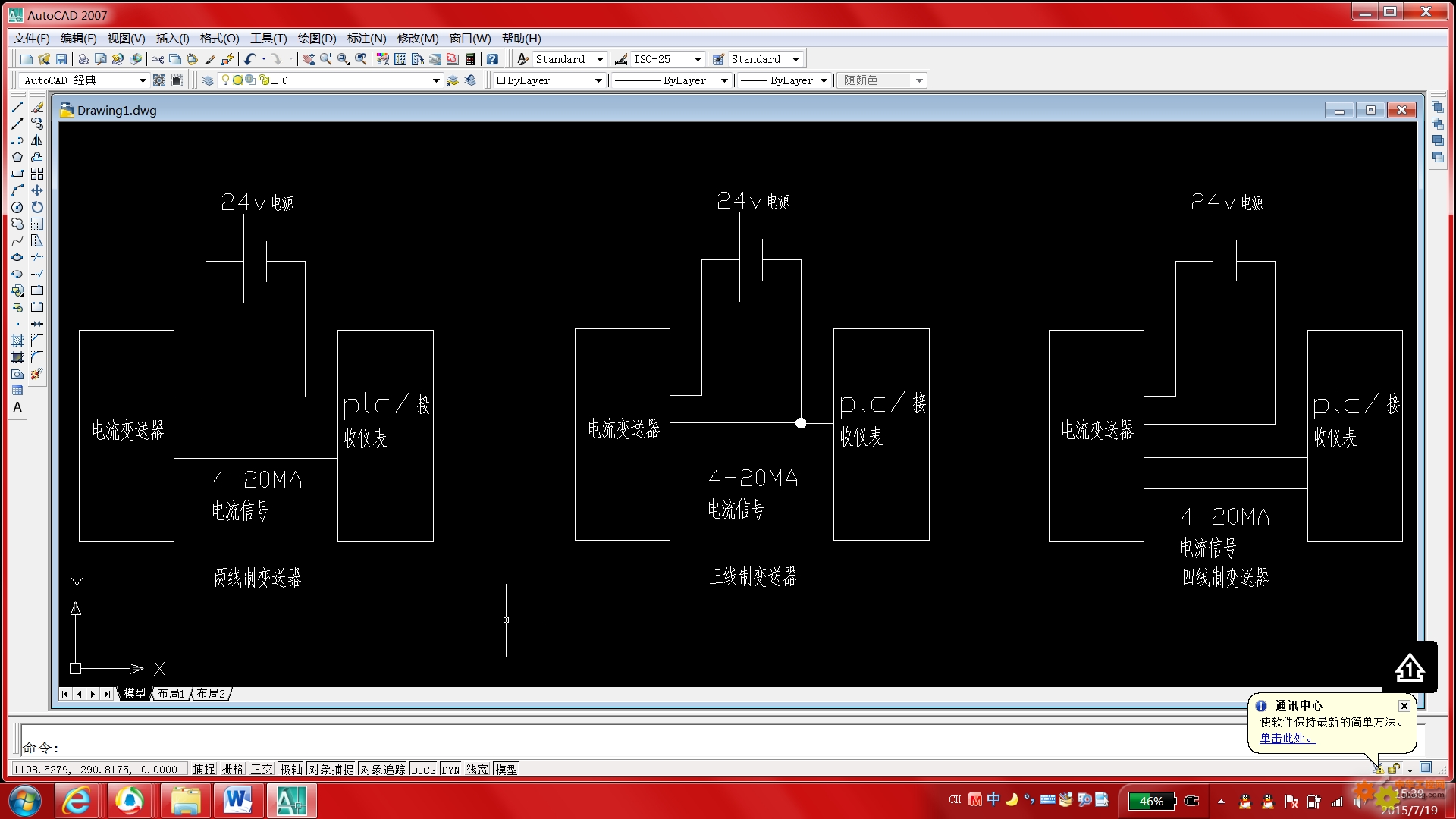1456x819 pixels.
Task: Toggle 栅格 grid display in status bar
Action: pos(233,769)
